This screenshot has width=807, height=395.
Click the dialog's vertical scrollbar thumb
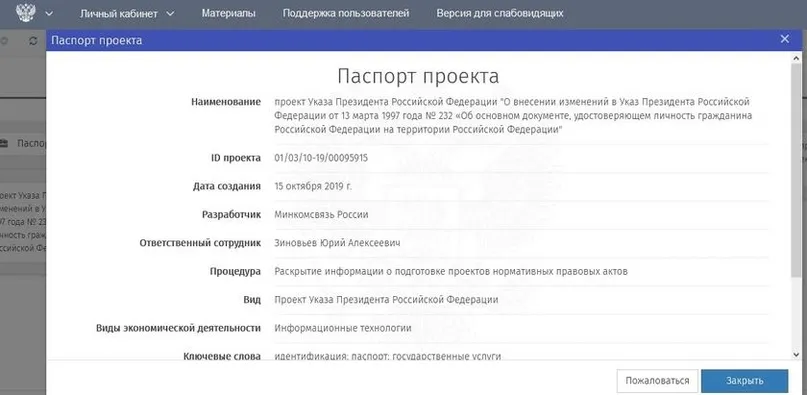coord(797,170)
